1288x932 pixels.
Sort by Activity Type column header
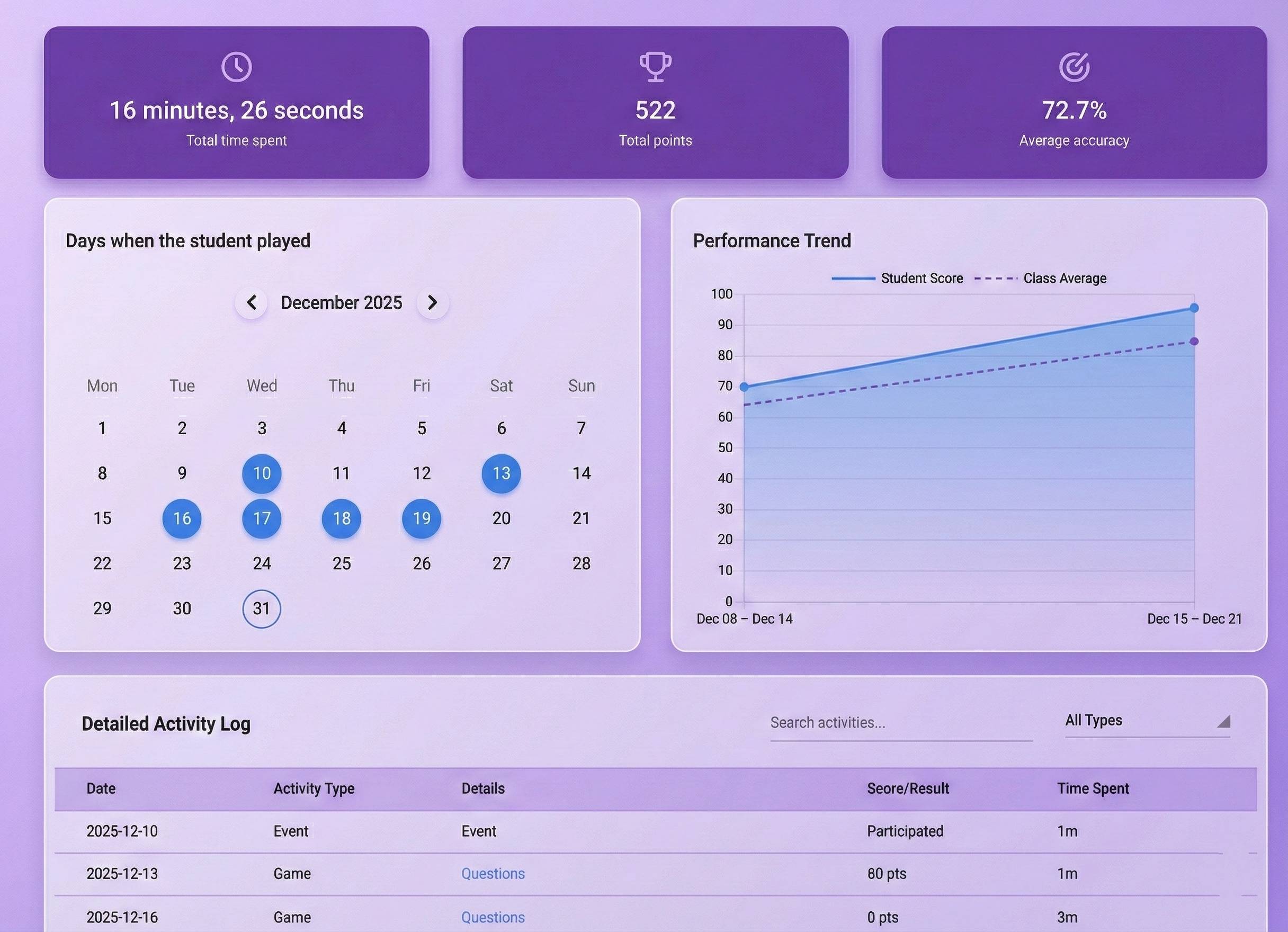tap(314, 788)
